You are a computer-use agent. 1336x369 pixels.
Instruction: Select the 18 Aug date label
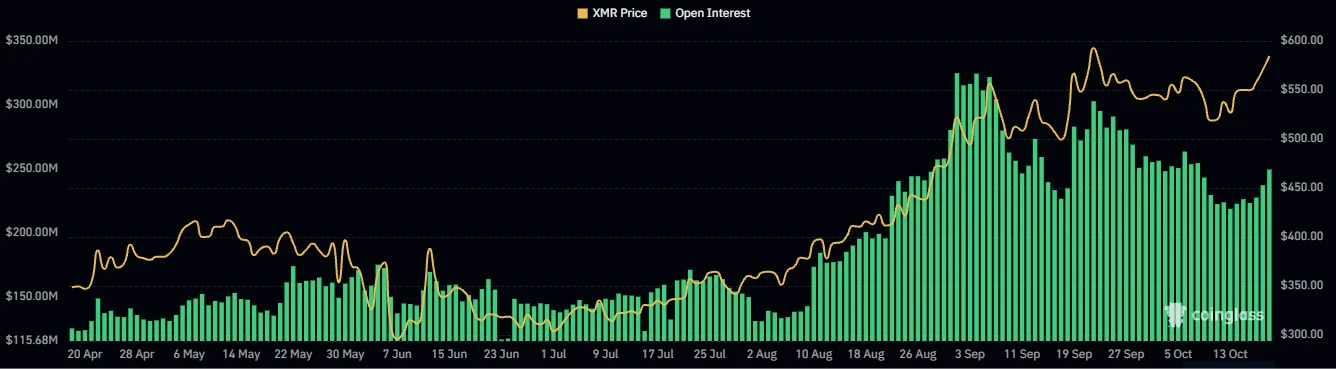pos(866,354)
